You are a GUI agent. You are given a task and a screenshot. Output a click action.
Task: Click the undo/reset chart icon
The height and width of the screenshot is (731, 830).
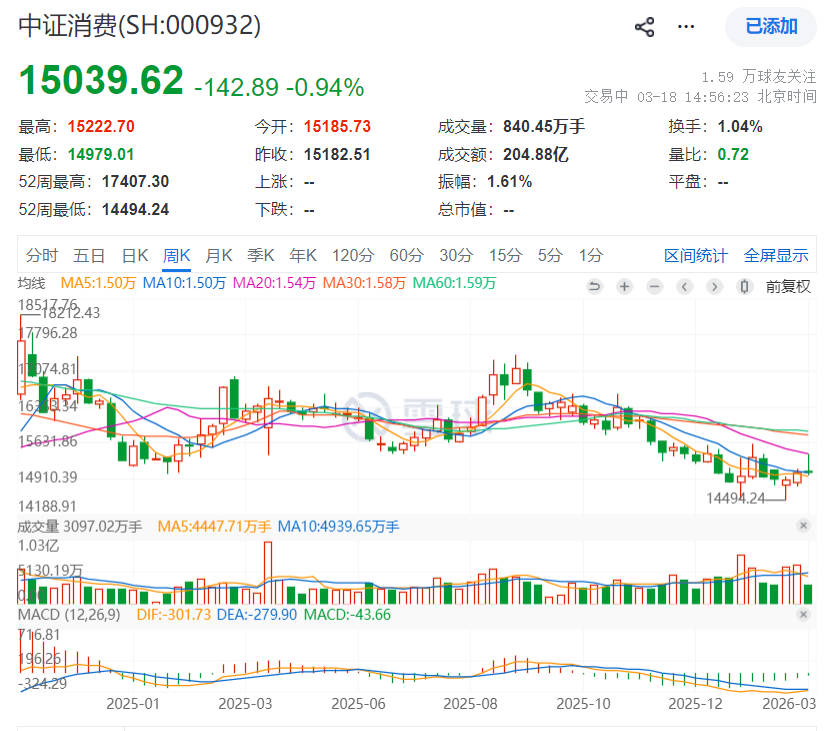(595, 286)
